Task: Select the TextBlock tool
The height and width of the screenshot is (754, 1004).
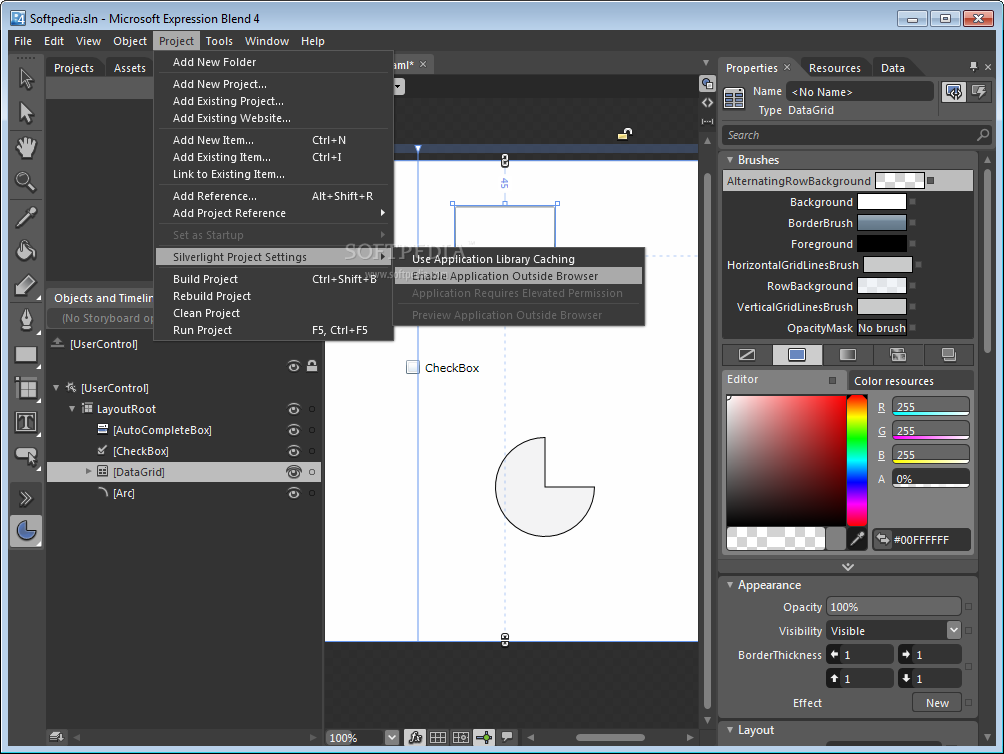Action: (x=26, y=422)
